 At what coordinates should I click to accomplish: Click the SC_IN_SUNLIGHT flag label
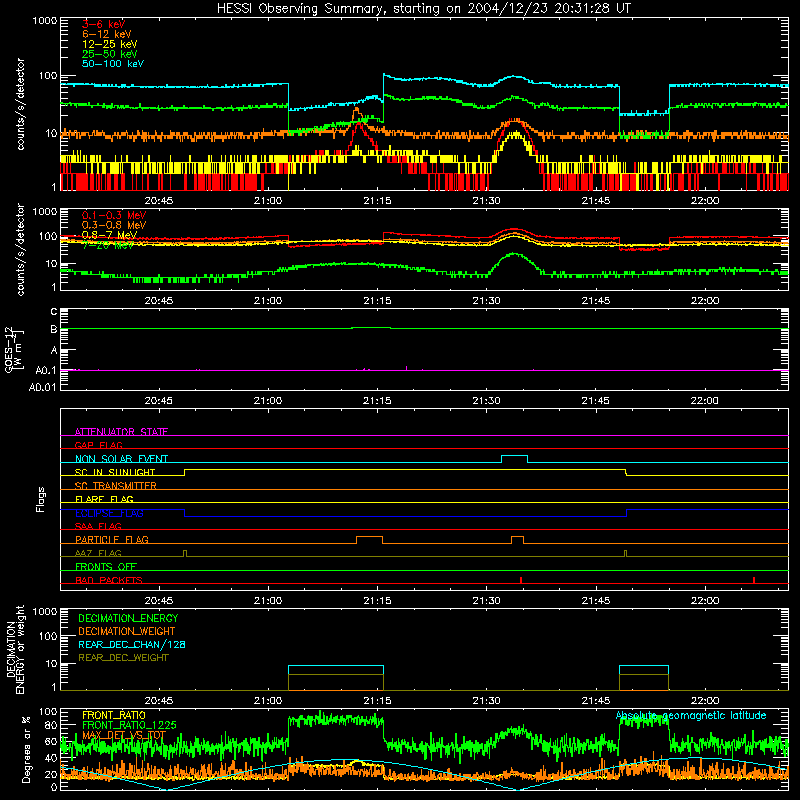[x=115, y=472]
